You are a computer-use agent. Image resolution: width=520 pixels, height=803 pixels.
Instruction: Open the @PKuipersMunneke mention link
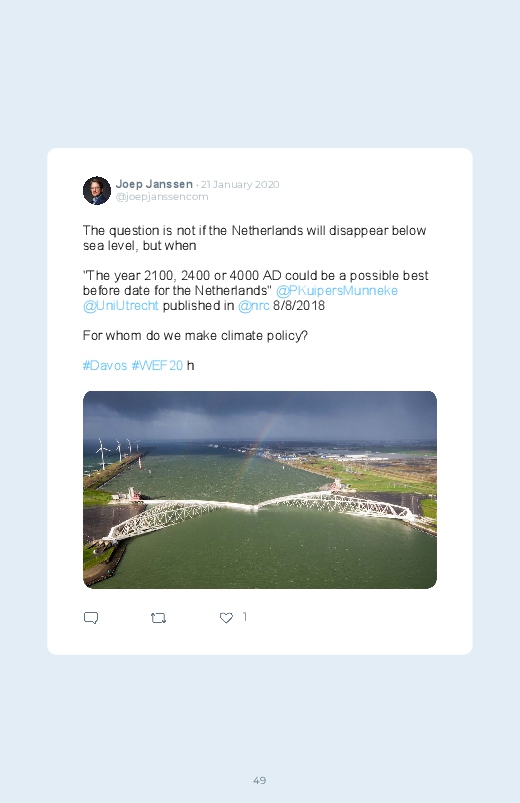(x=337, y=290)
